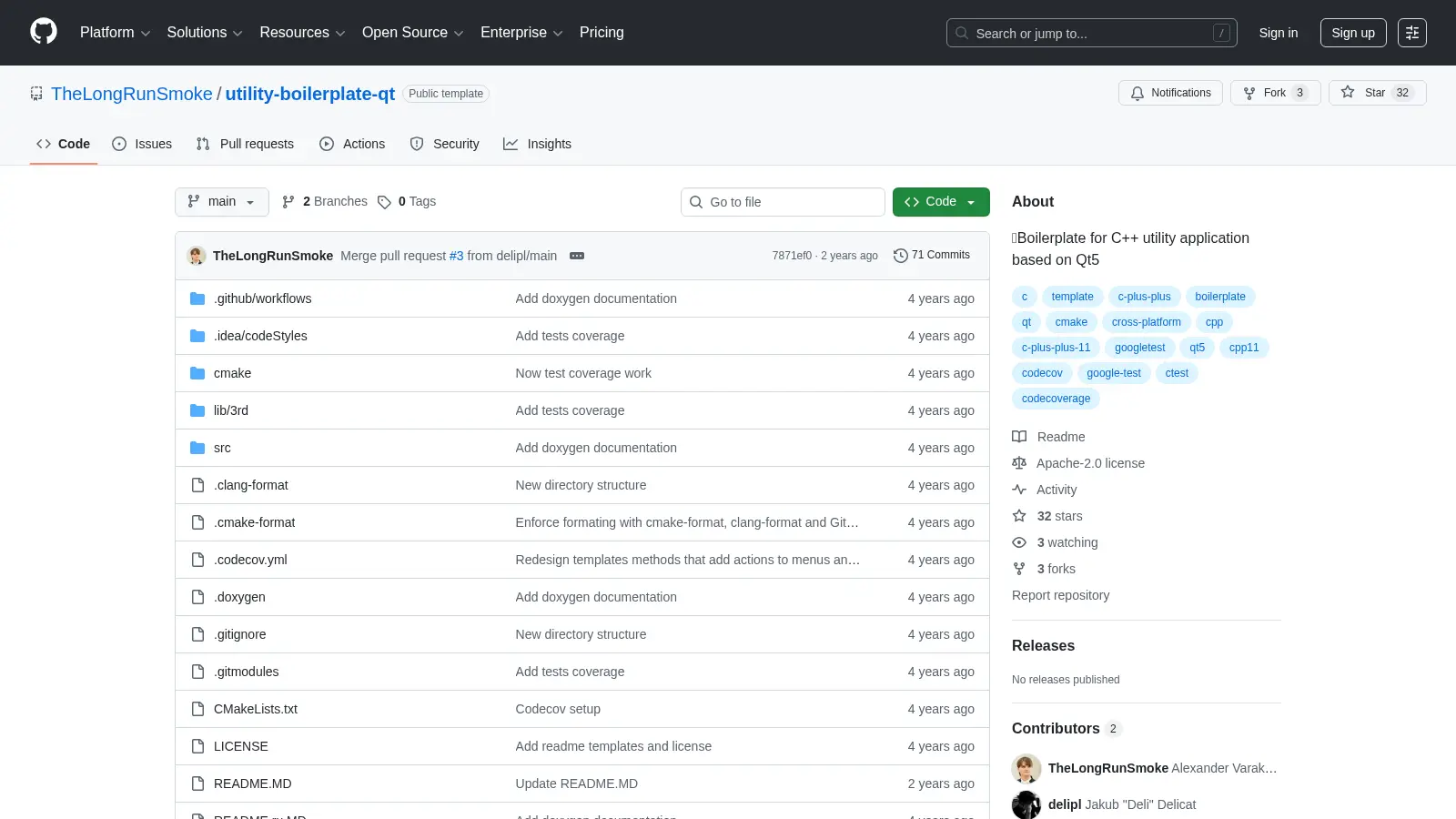1456x819 pixels.
Task: Click the fork icon beside 3 forks
Action: [x=1019, y=569]
